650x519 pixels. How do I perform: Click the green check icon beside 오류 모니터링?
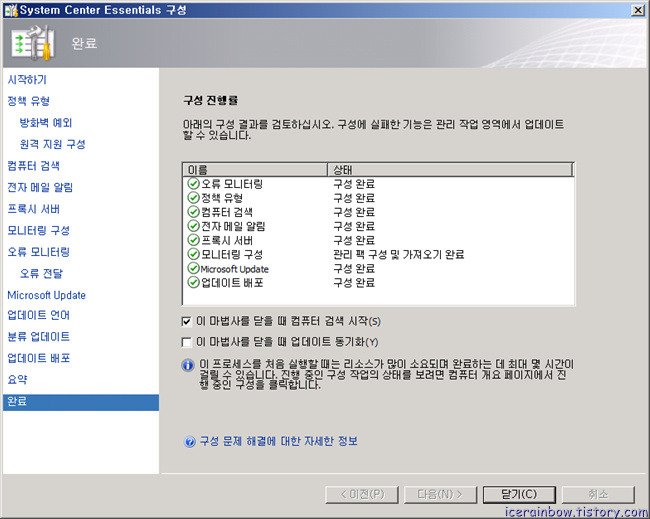[193, 184]
